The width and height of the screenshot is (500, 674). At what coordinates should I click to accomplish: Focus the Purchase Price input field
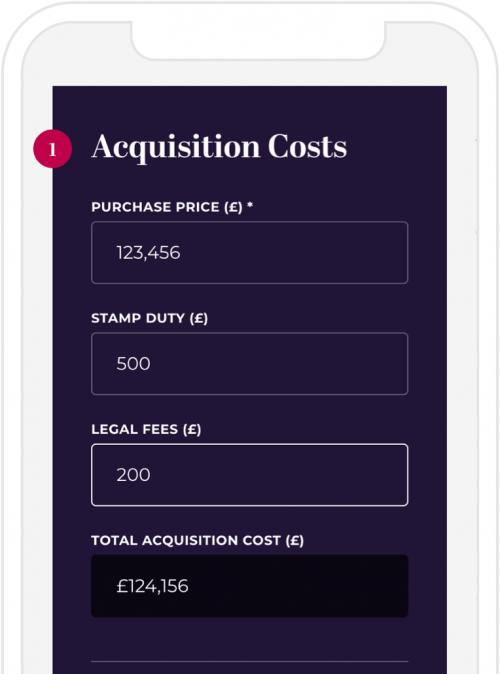249,253
